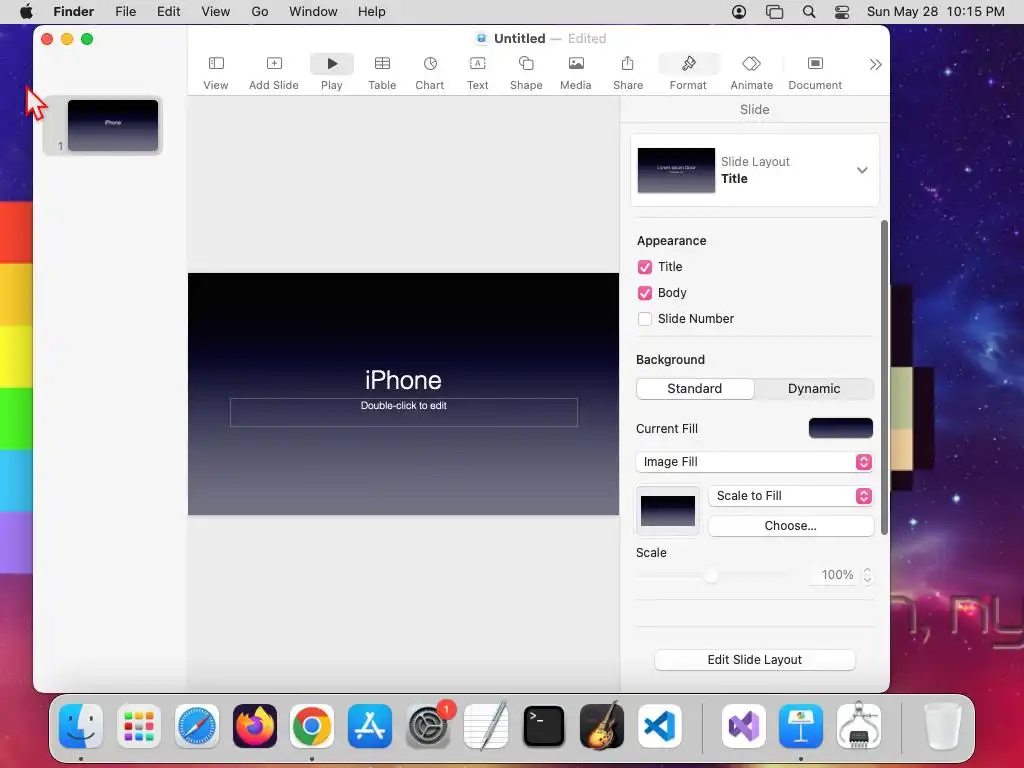Image resolution: width=1024 pixels, height=768 pixels.
Task: Open System Preferences from the Dock
Action: 428,727
